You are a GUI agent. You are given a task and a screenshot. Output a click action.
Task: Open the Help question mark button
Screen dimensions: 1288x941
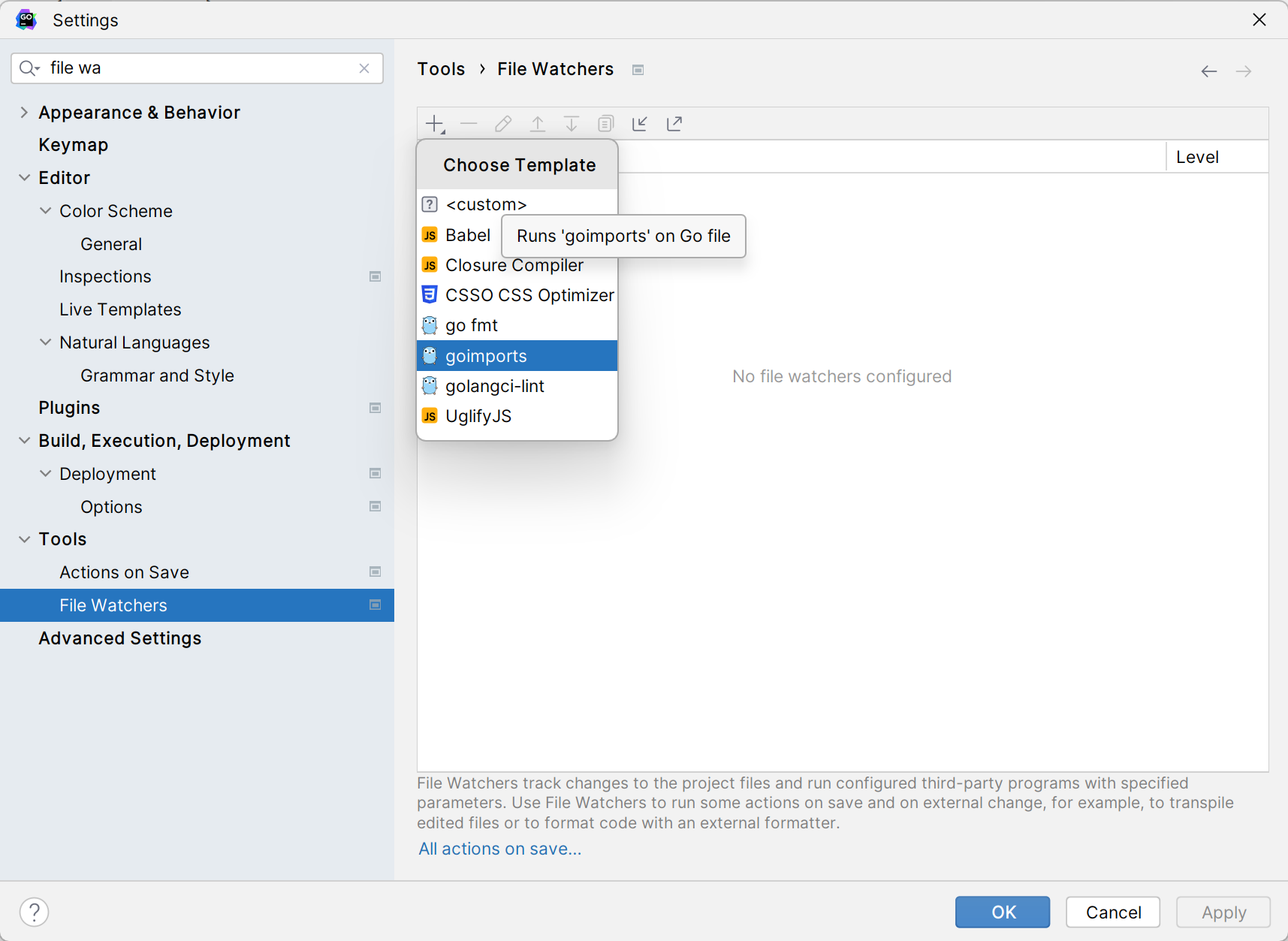35,912
